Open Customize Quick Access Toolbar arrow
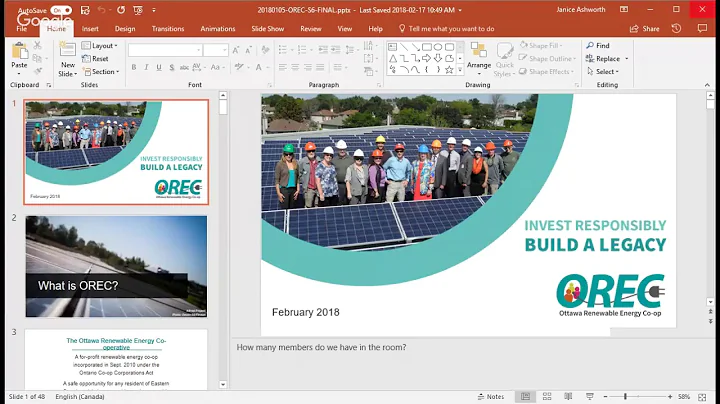 tap(154, 10)
